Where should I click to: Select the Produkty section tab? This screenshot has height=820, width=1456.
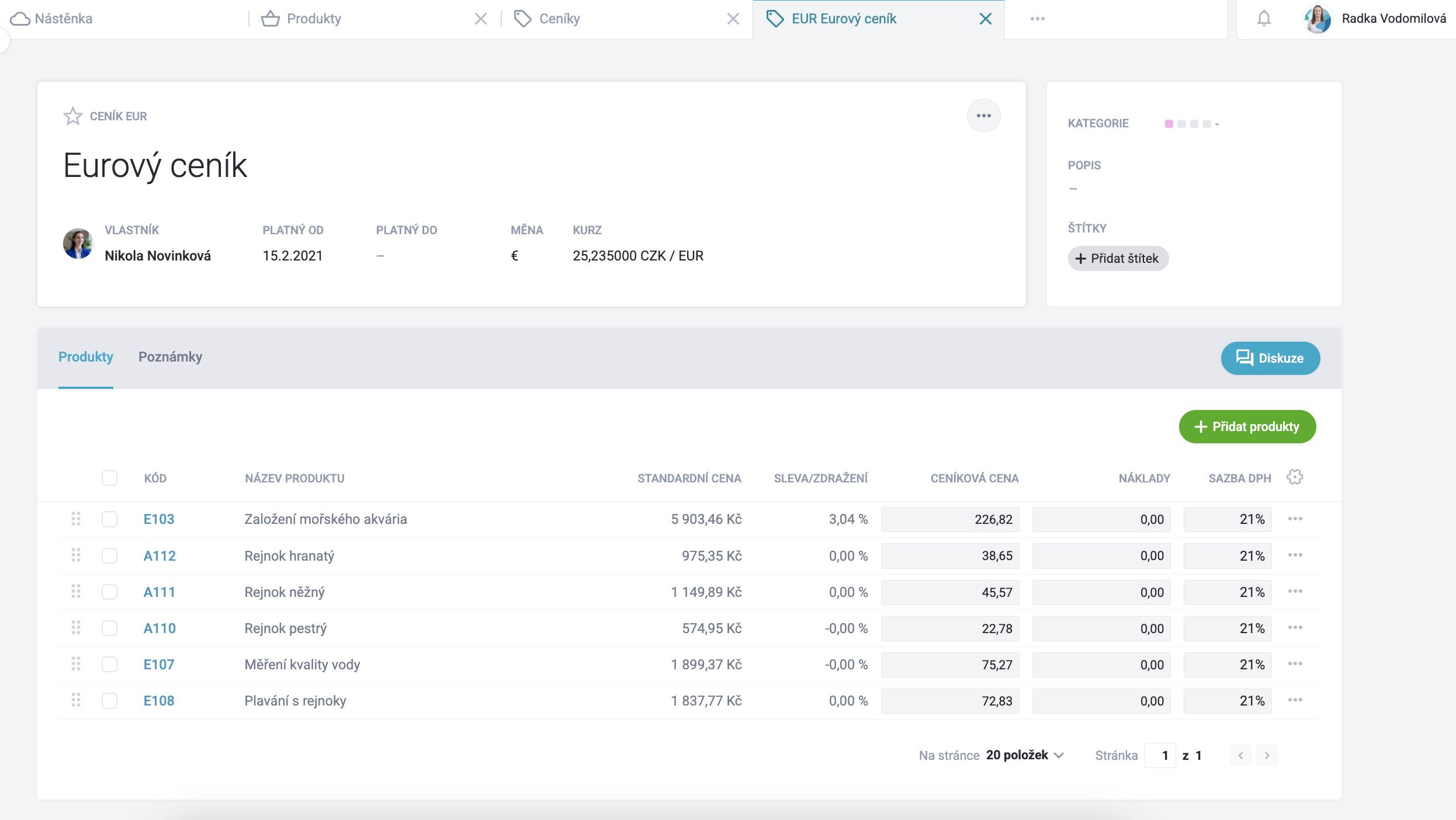[86, 357]
